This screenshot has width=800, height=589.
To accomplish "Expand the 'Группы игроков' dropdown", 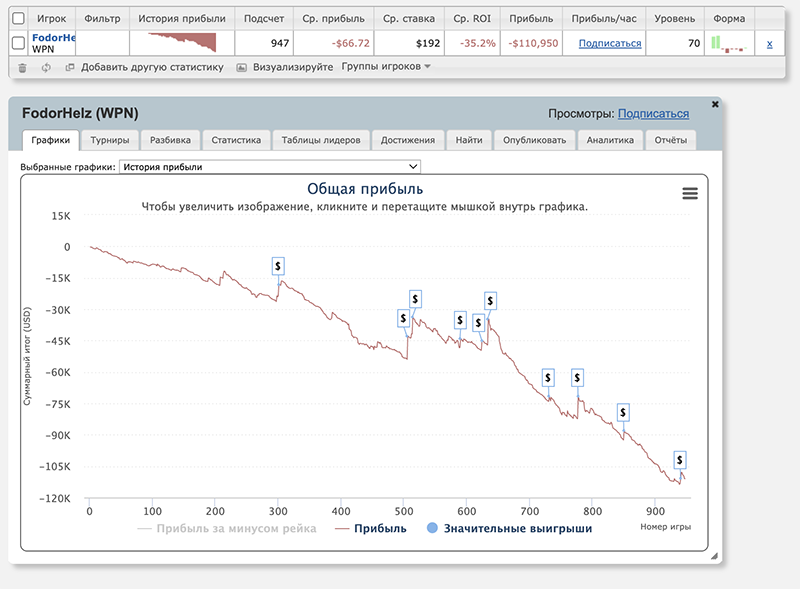I will [386, 67].
